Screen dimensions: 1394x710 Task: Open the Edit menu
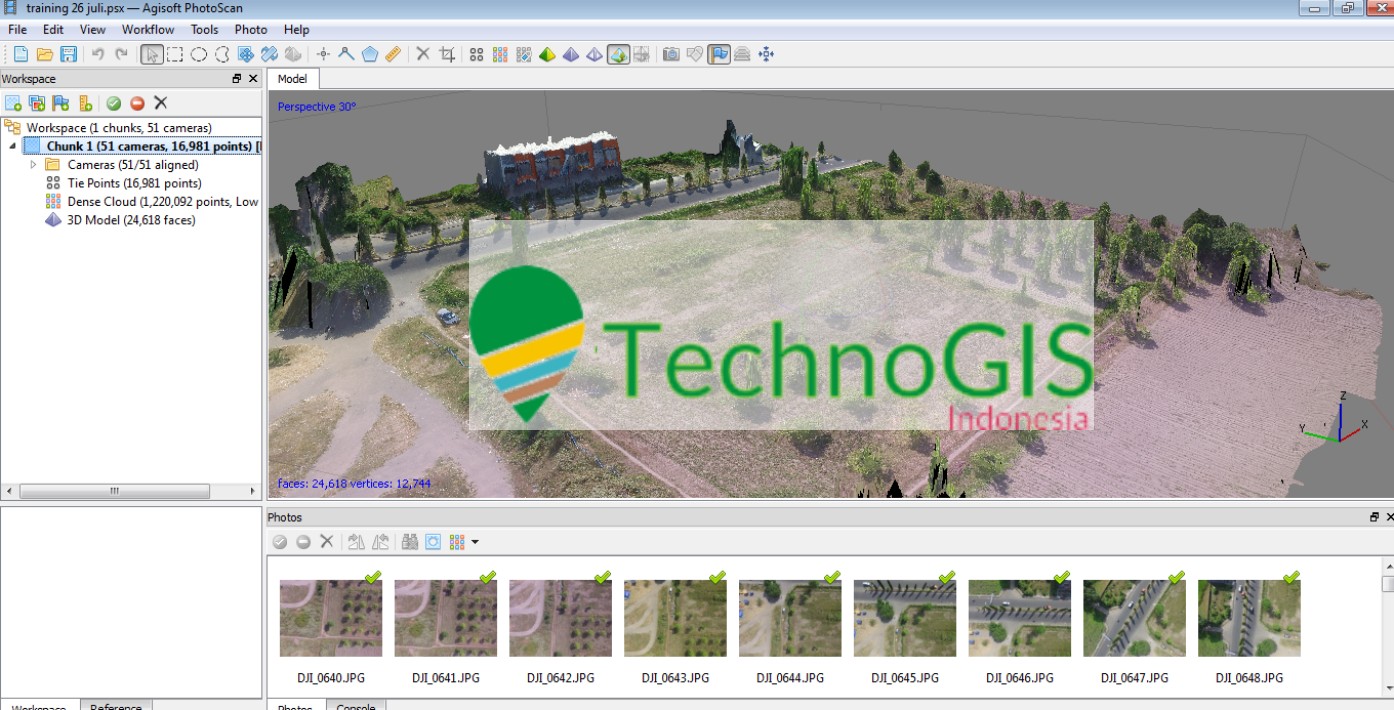(x=53, y=30)
